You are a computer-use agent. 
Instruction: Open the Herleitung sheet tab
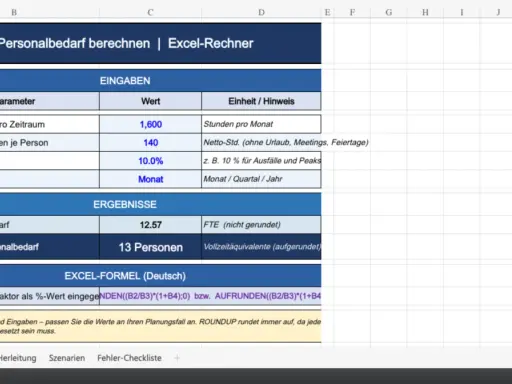click(18, 358)
